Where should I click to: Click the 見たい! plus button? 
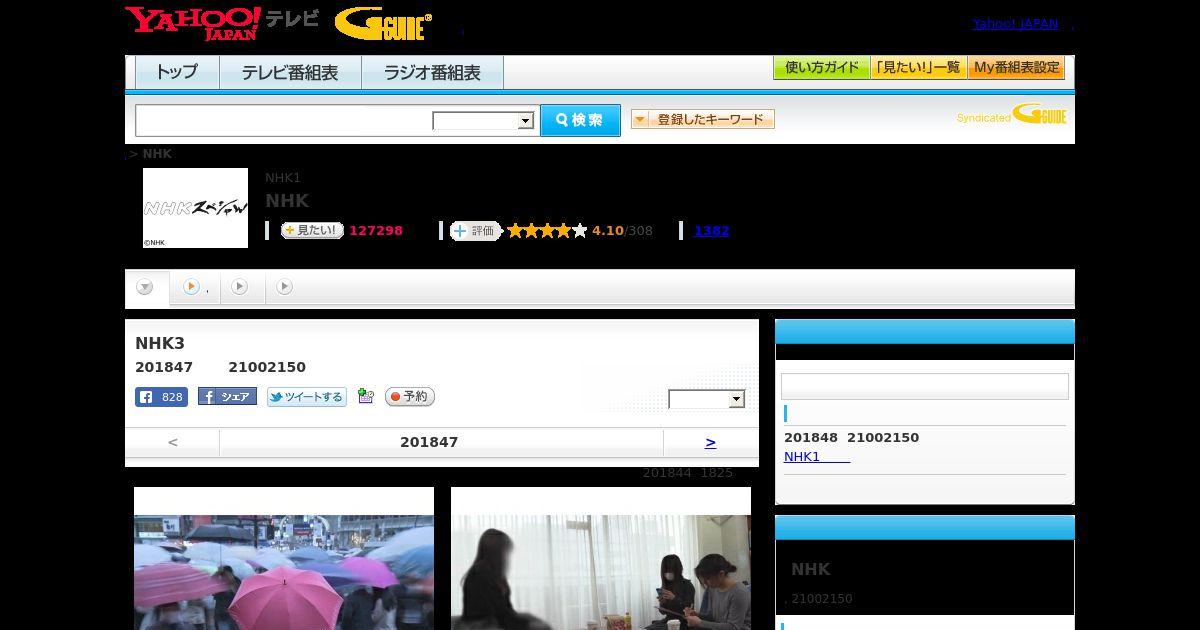point(312,231)
